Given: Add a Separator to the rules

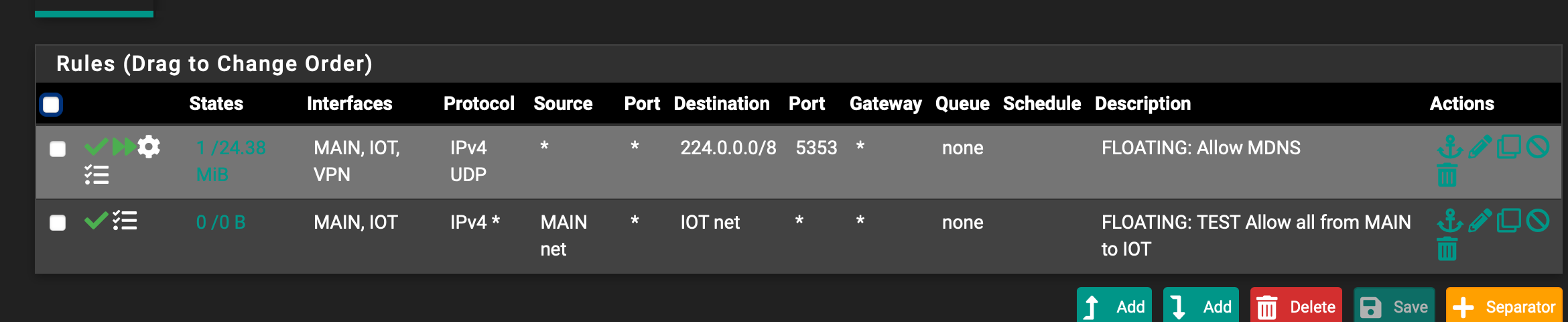Looking at the screenshot, I should tap(1504, 307).
